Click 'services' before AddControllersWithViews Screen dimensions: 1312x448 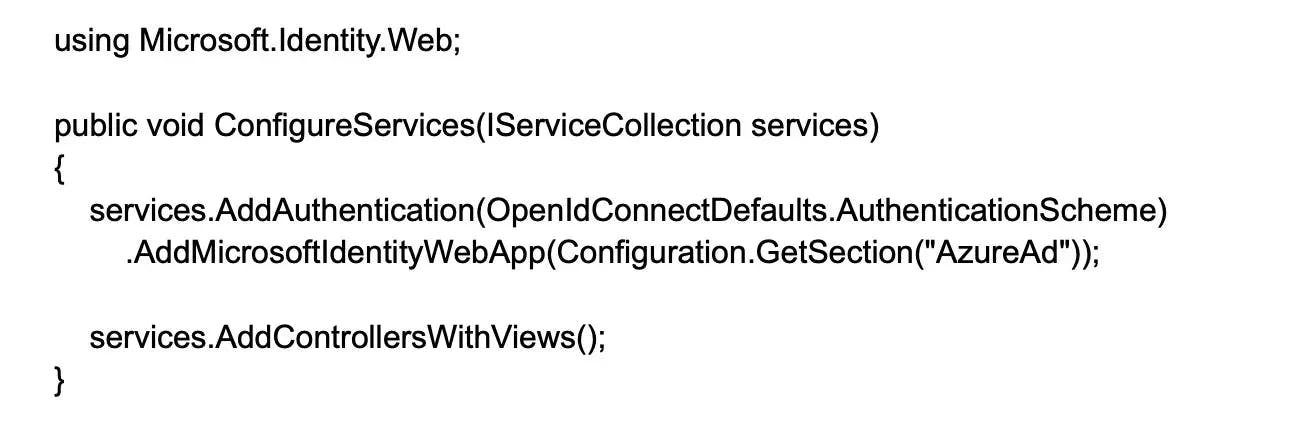(148, 338)
